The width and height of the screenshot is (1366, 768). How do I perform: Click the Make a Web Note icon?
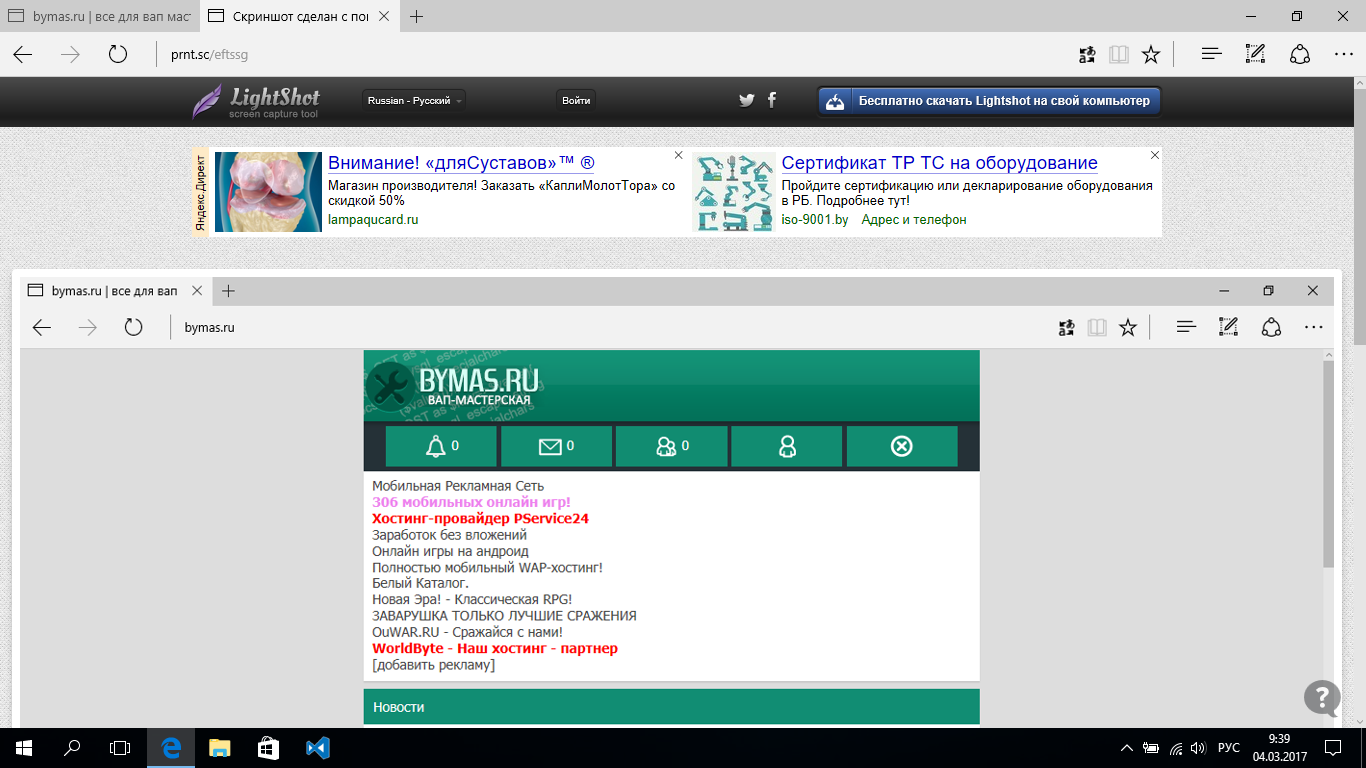click(x=1256, y=55)
